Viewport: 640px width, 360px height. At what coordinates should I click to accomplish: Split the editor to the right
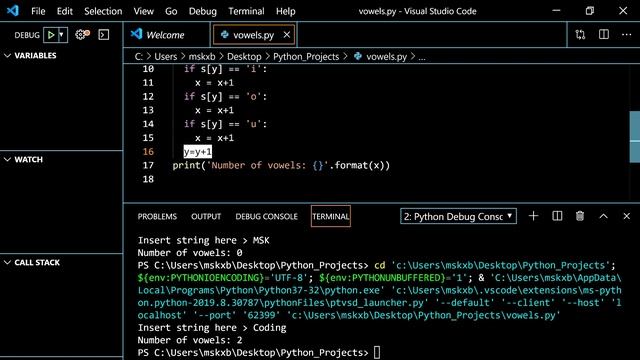click(604, 35)
